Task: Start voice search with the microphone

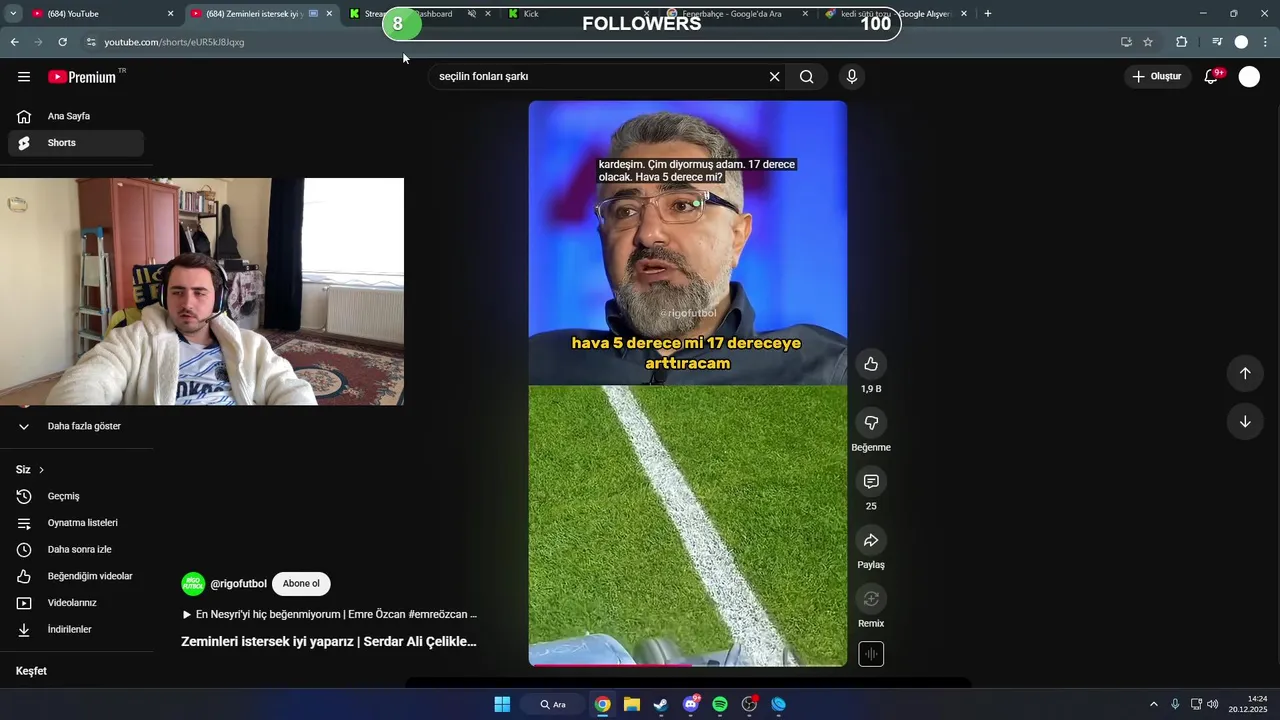Action: coord(852,77)
